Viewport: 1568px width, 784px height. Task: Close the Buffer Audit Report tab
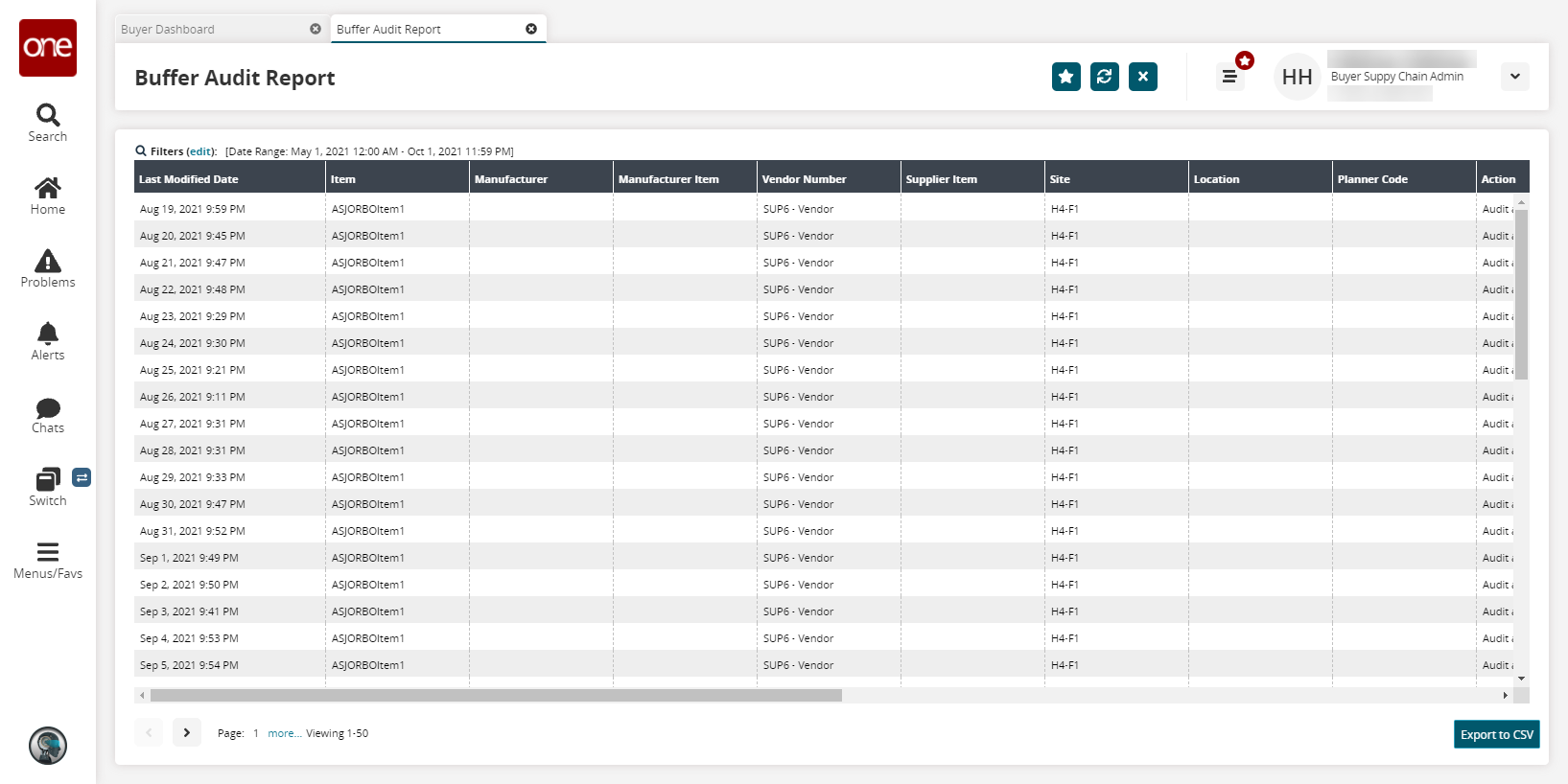[531, 29]
